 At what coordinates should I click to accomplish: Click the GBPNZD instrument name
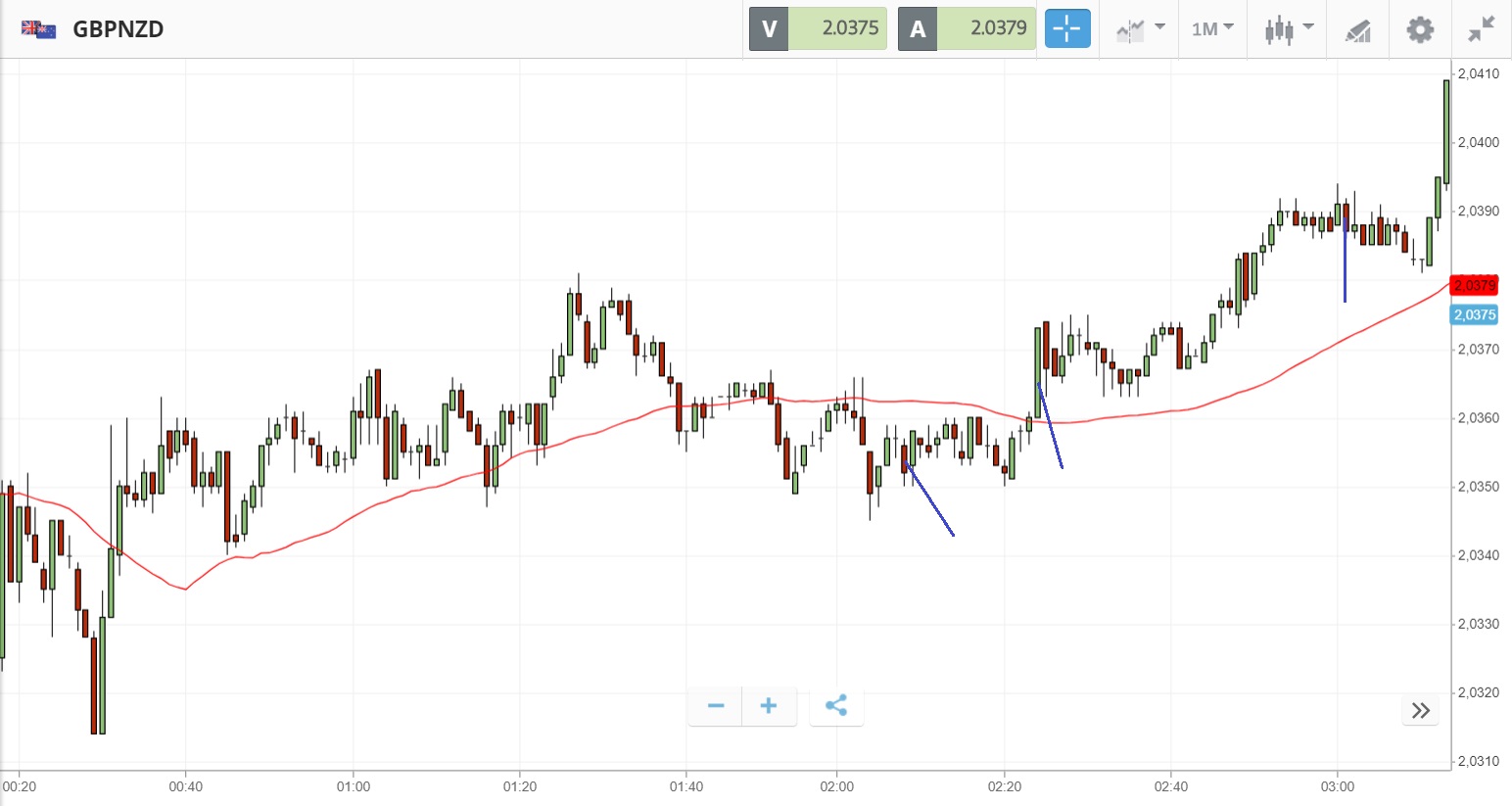point(118,28)
